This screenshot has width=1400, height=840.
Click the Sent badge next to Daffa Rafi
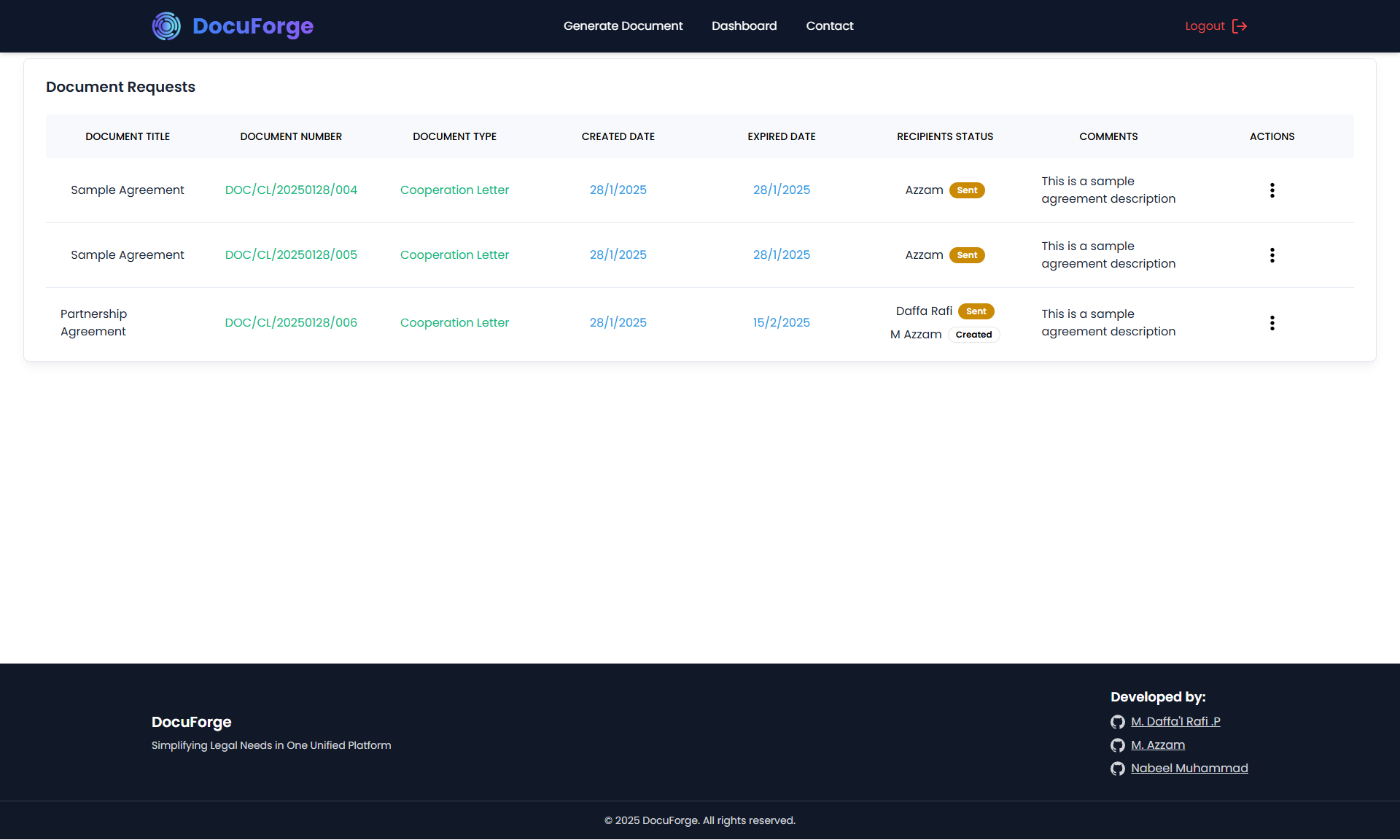click(976, 311)
